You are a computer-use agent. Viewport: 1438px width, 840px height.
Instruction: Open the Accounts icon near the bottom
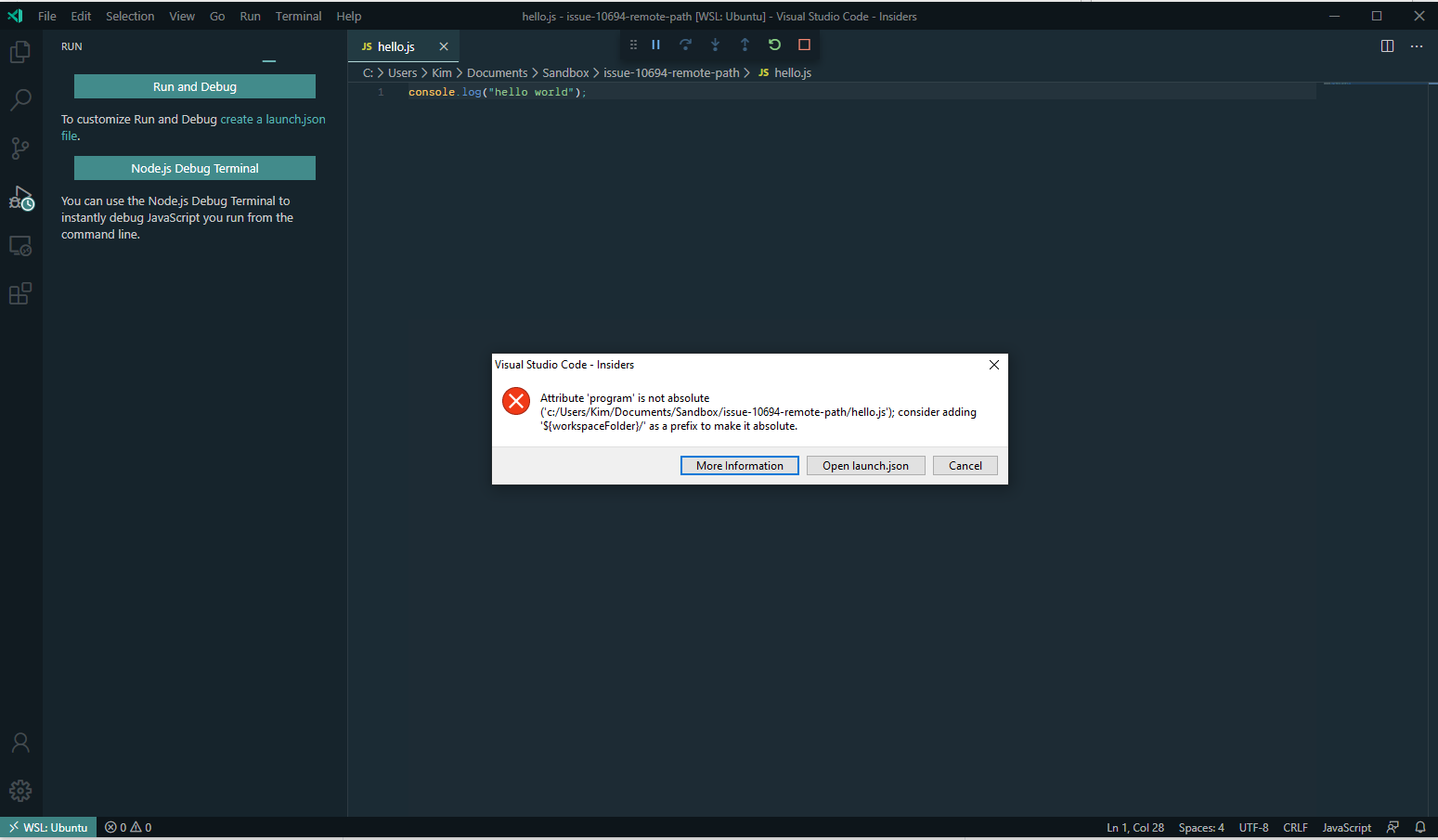coord(20,743)
